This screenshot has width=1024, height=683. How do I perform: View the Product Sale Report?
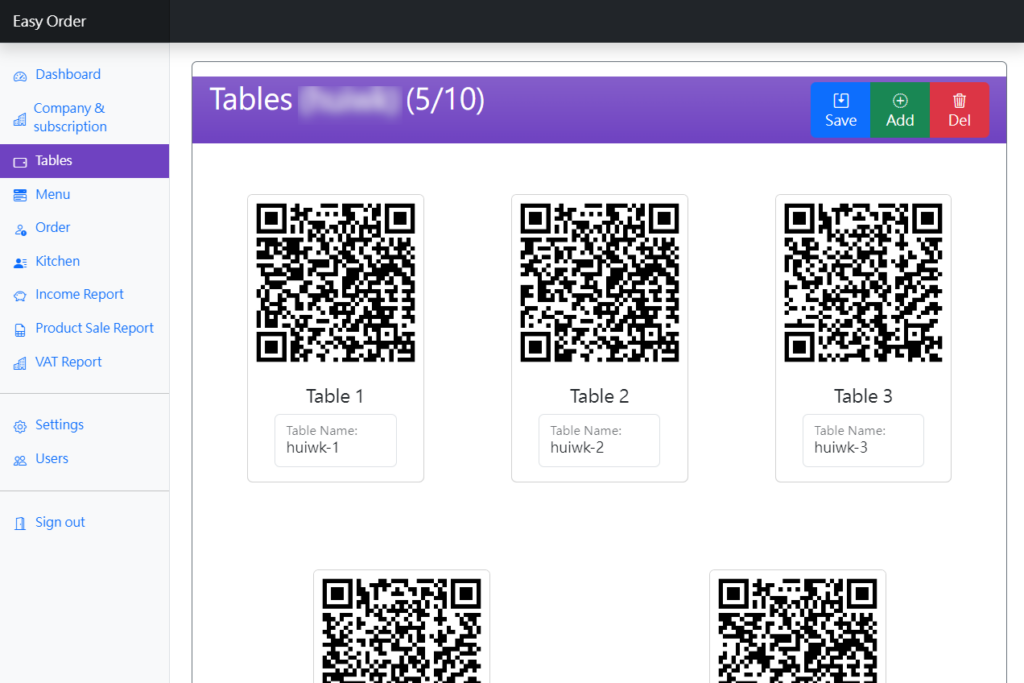pyautogui.click(x=94, y=328)
